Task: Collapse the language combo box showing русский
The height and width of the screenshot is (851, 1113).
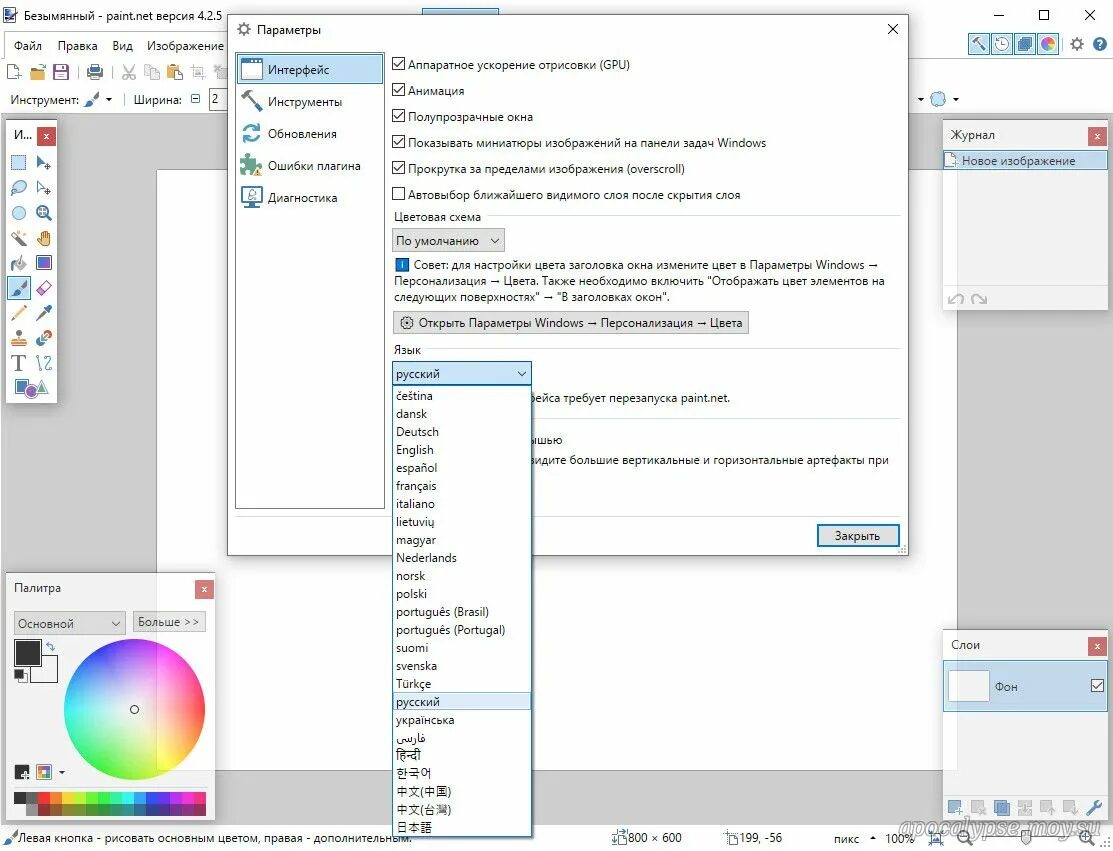Action: tap(461, 373)
